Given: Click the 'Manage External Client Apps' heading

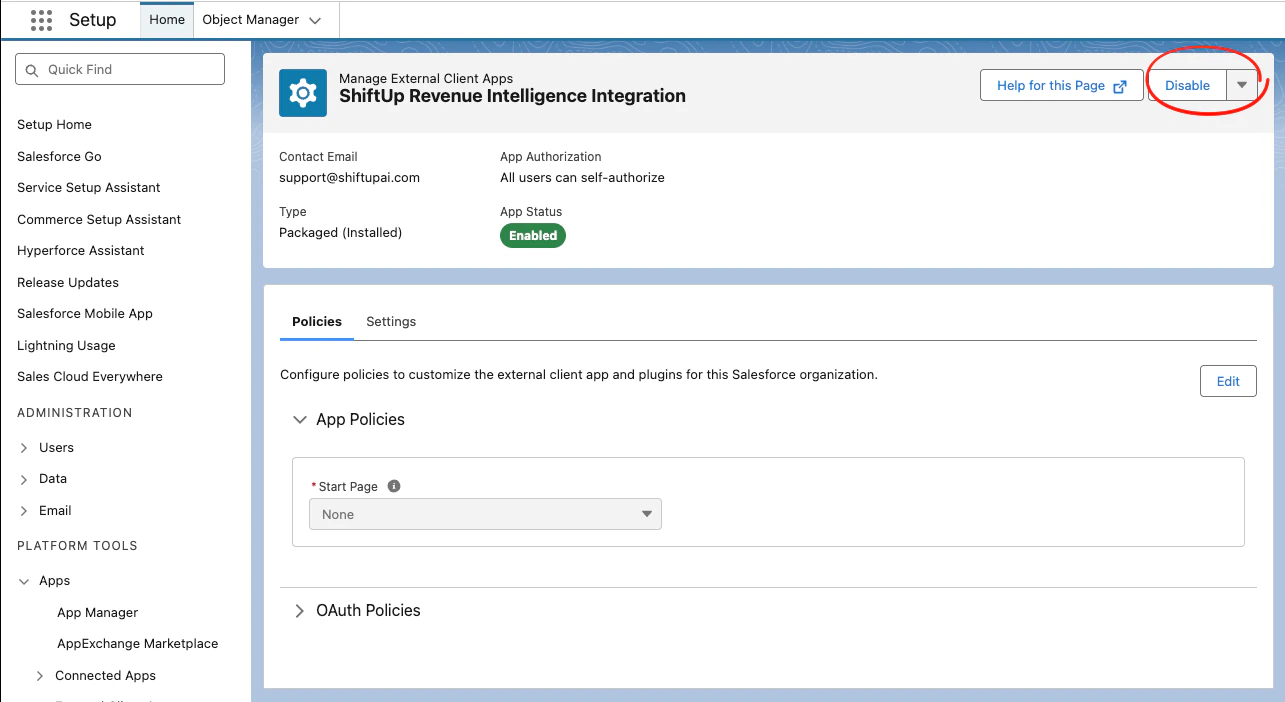Looking at the screenshot, I should (x=426, y=79).
